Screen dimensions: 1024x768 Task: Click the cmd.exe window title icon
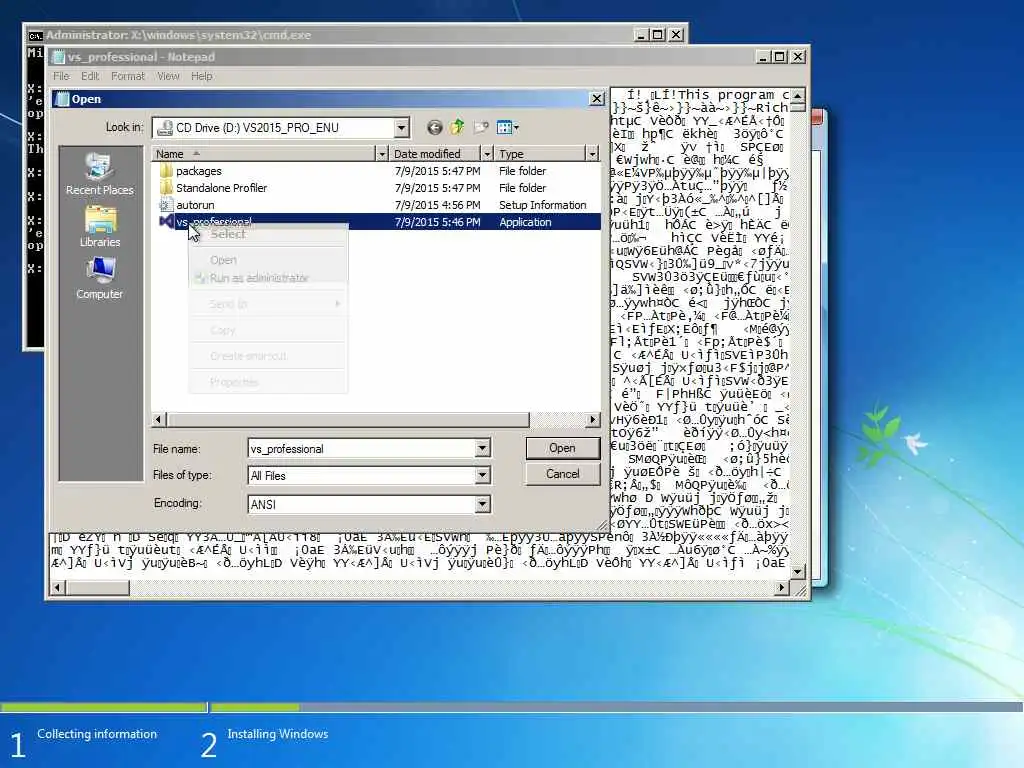pos(35,35)
